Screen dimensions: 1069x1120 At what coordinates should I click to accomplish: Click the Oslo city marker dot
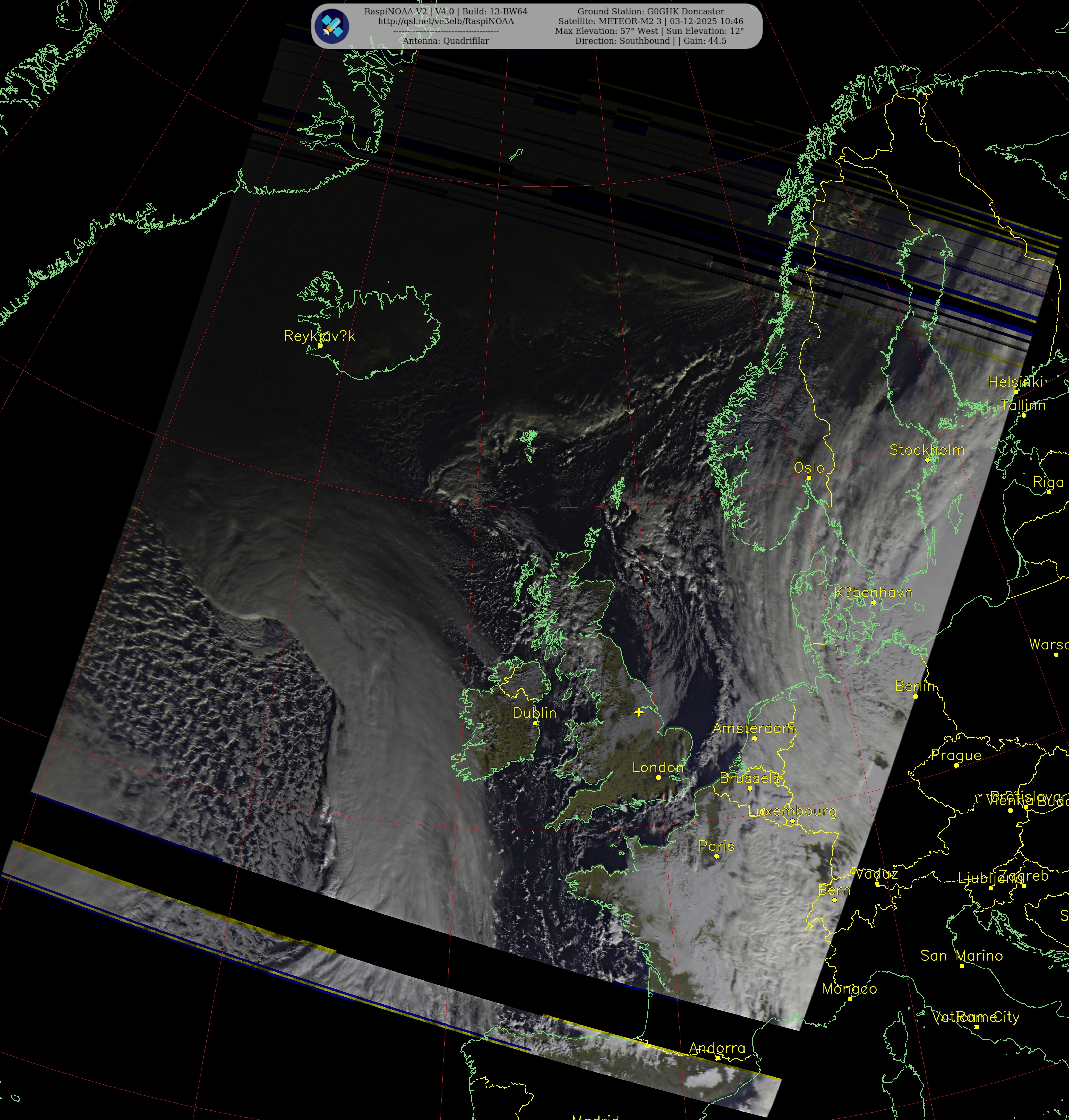809,478
